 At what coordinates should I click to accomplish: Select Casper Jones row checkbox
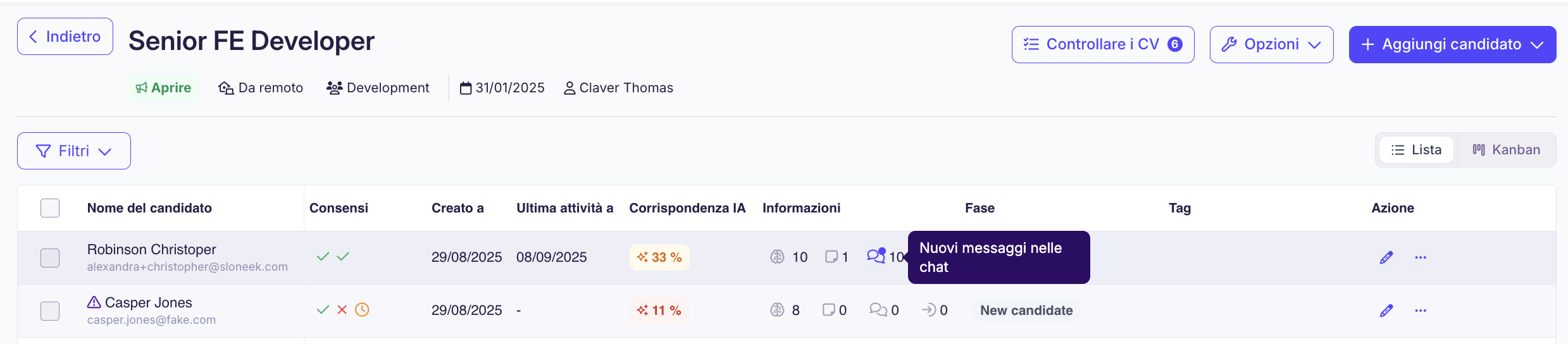pyautogui.click(x=50, y=310)
